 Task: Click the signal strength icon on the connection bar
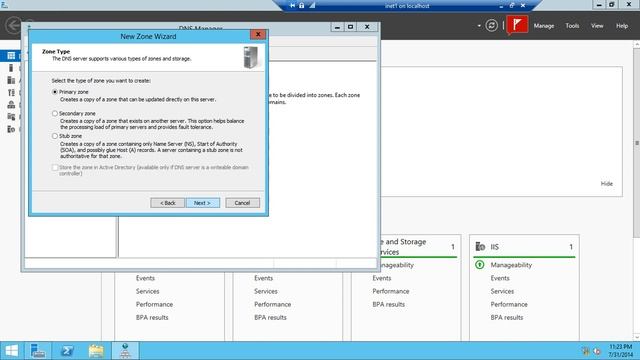(x=312, y=6)
